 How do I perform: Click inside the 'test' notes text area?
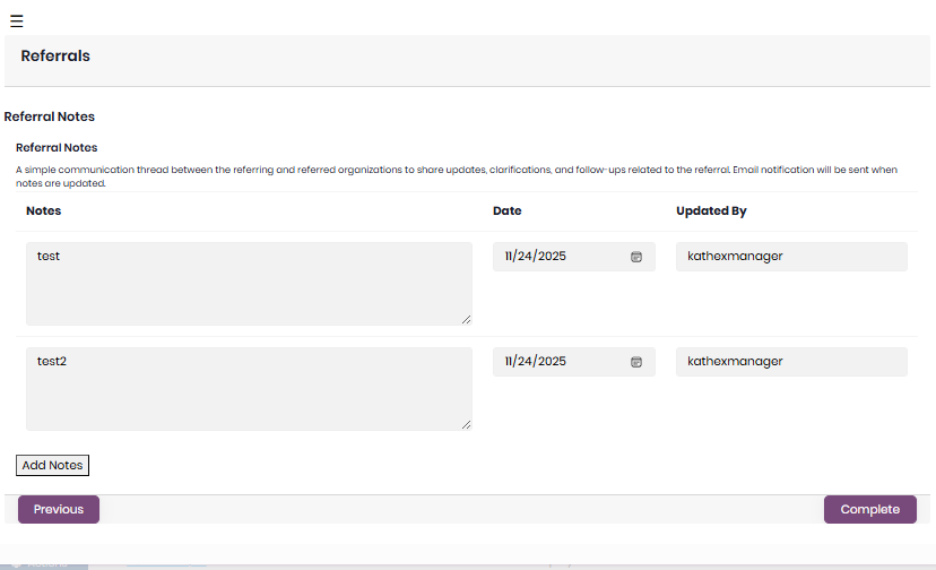pyautogui.click(x=248, y=283)
